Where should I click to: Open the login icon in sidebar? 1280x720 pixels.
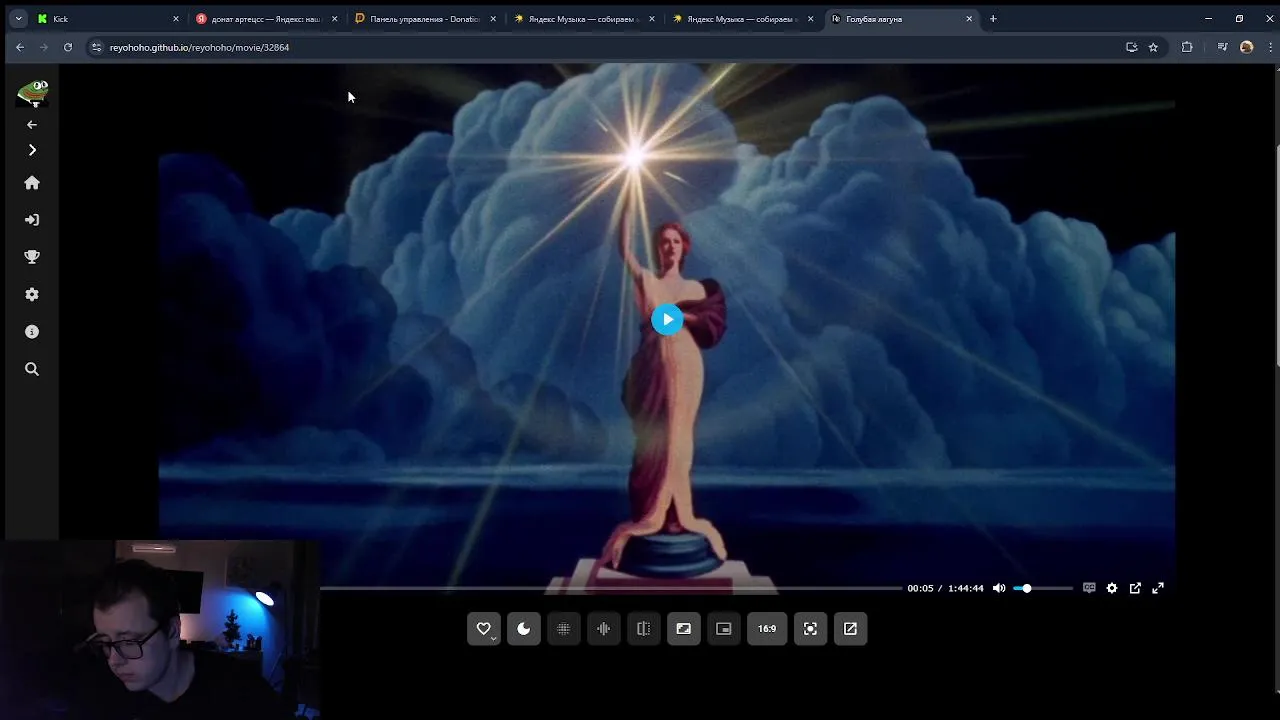(32, 220)
